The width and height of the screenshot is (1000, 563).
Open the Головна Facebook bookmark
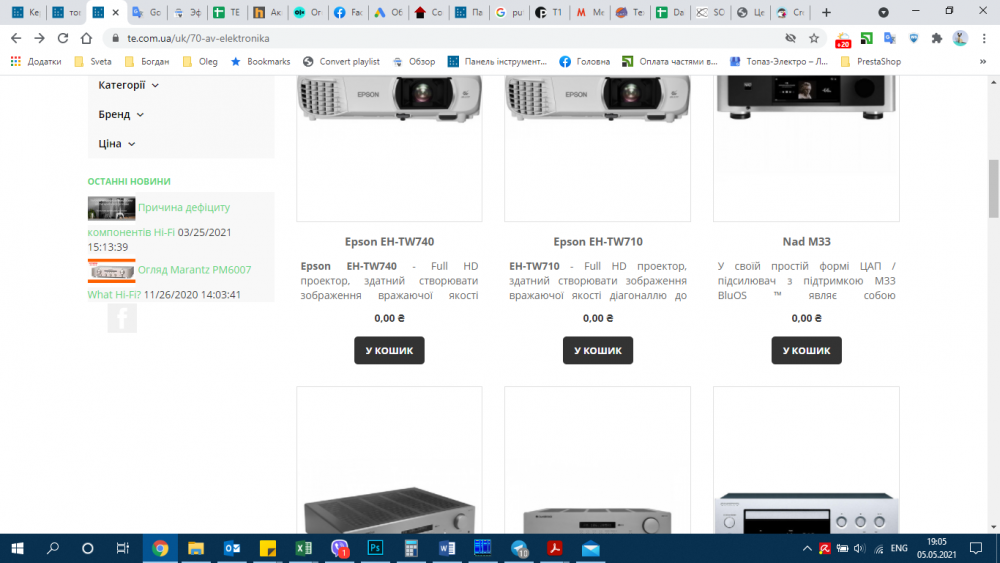point(585,62)
